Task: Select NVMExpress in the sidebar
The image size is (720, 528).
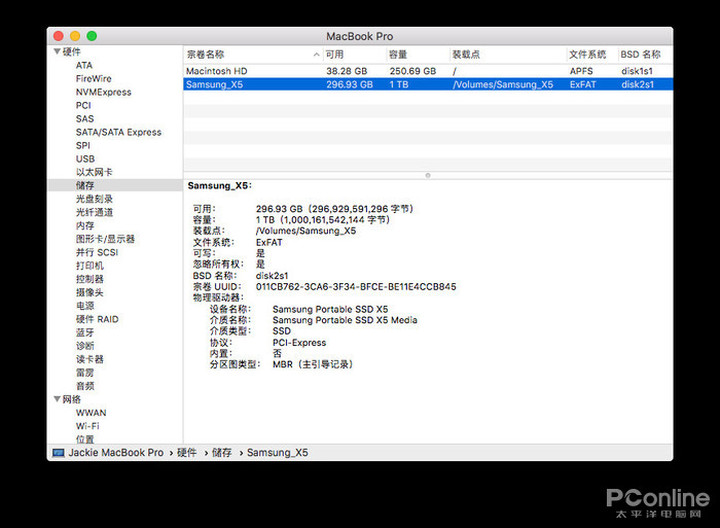Action: pos(103,92)
